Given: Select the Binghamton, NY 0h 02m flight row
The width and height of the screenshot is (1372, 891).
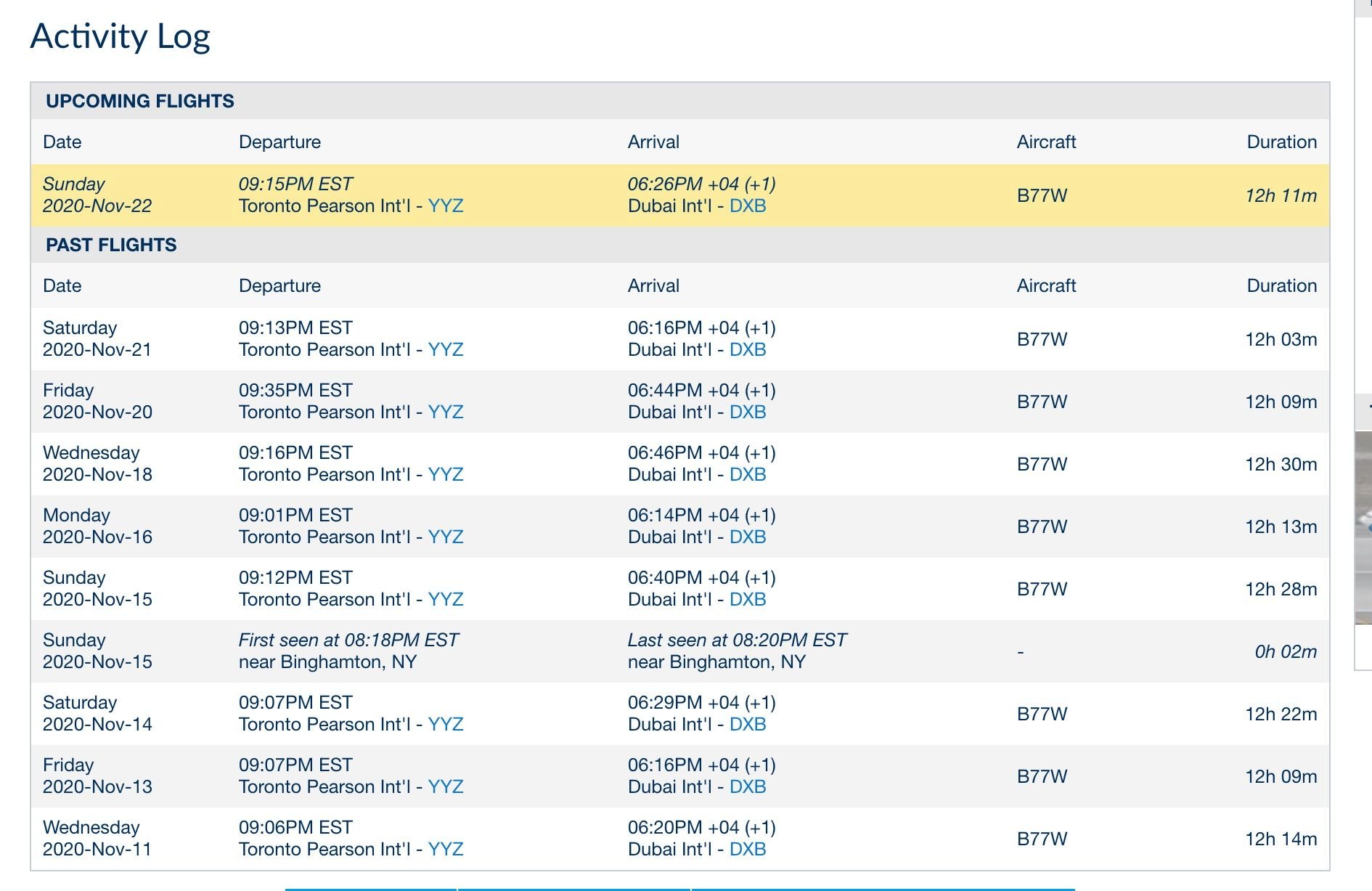Looking at the screenshot, I should point(679,651).
